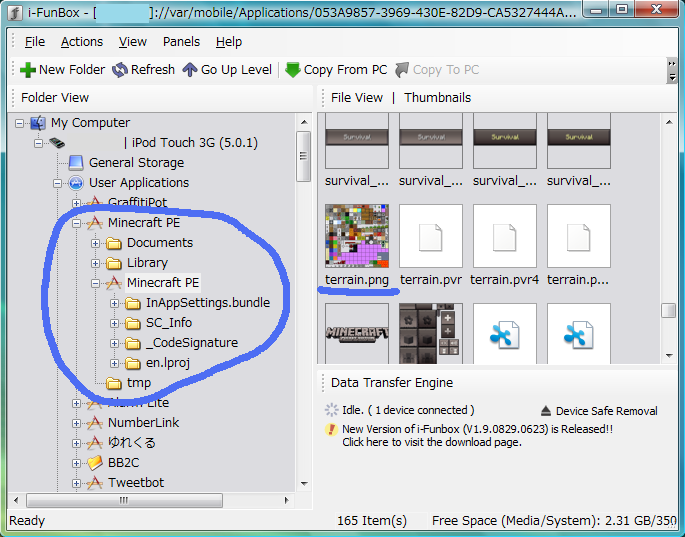The height and width of the screenshot is (537, 685).
Task: Click the folder tree horizontal scrollbar thumb
Action: tap(124, 500)
